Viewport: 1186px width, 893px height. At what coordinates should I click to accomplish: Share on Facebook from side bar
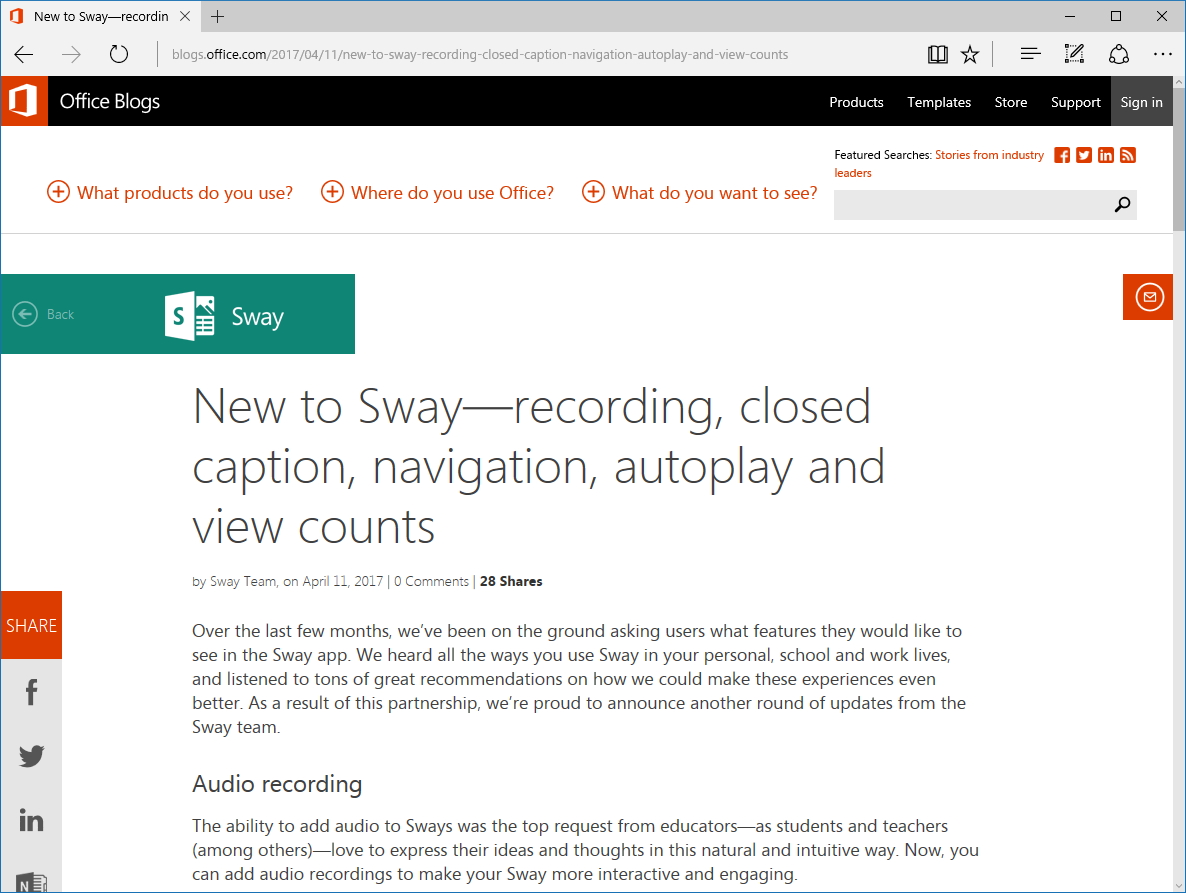(31, 692)
